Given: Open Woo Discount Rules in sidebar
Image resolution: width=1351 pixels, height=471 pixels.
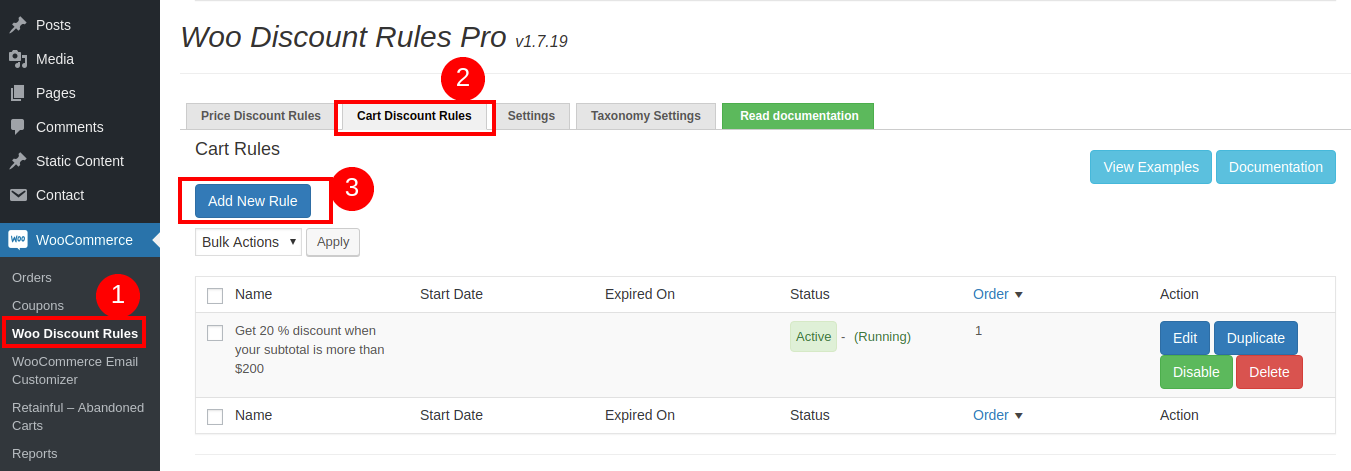Looking at the screenshot, I should coord(75,333).
